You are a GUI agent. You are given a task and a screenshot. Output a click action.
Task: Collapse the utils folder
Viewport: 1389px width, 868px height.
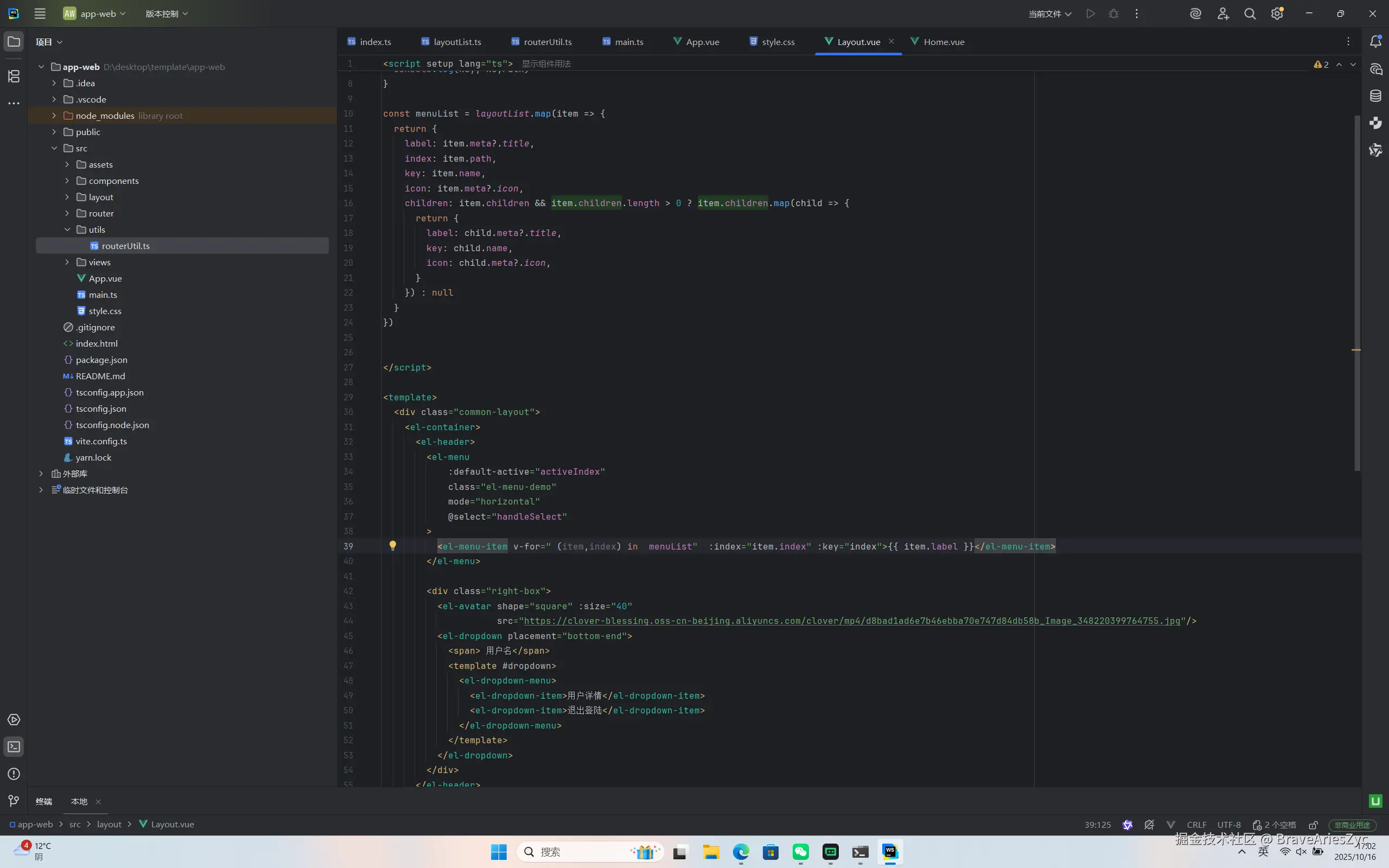[67, 229]
